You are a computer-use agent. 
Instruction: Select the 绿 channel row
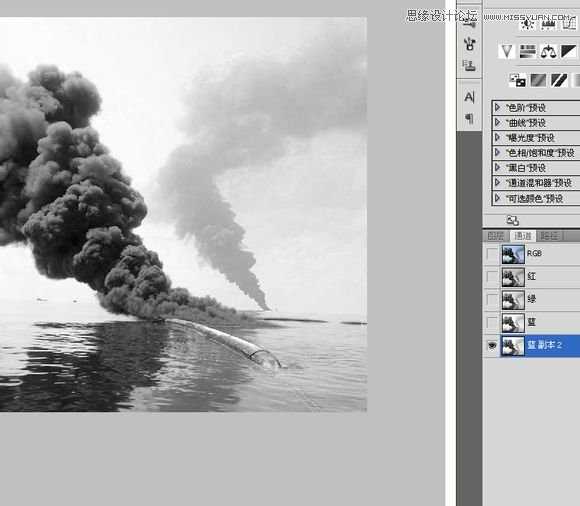click(x=532, y=300)
